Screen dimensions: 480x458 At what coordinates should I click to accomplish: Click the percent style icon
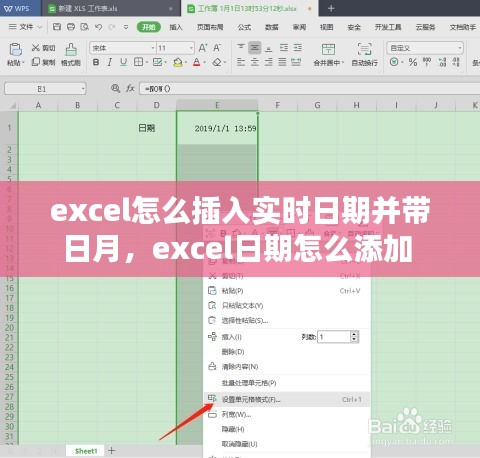click(413, 62)
